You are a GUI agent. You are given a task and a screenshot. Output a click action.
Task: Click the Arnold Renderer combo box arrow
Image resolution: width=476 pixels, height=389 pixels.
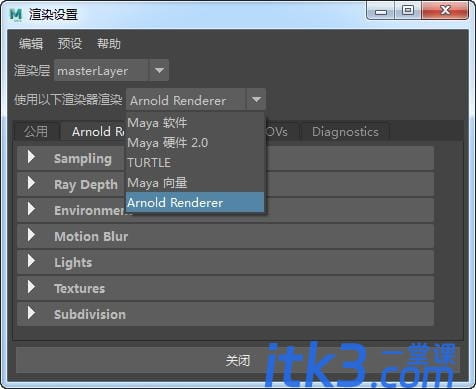coord(256,99)
